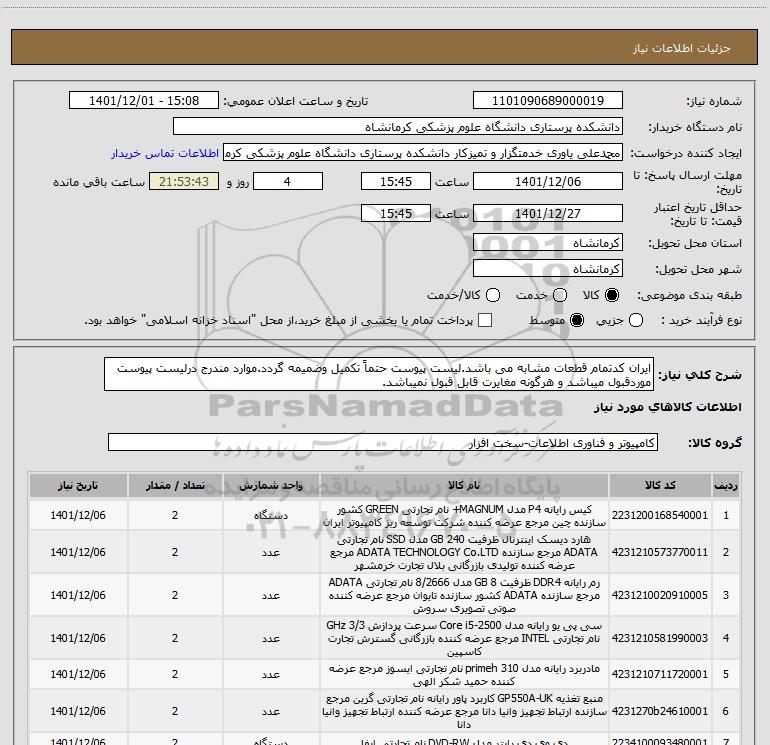This screenshot has height=745, width=770.
Task: Click the delivery city کرمانشاه field
Action: pyautogui.click(x=548, y=269)
